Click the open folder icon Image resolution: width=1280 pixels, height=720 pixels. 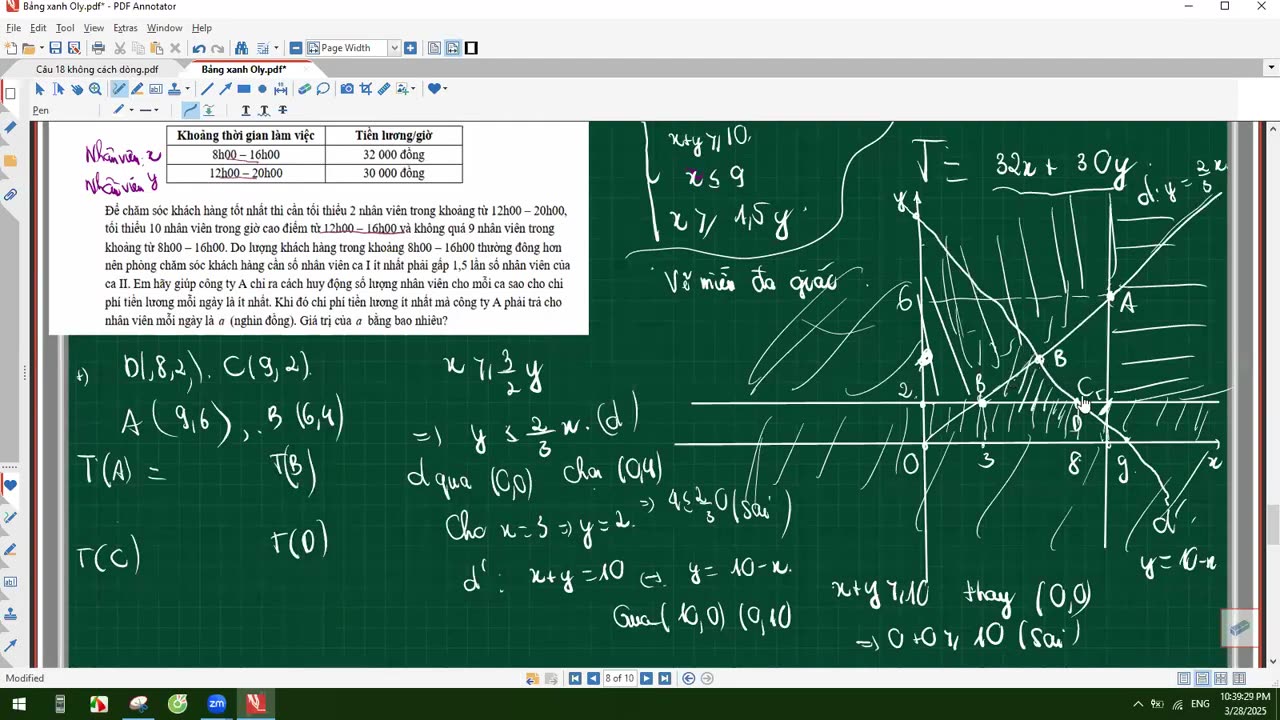pos(28,48)
